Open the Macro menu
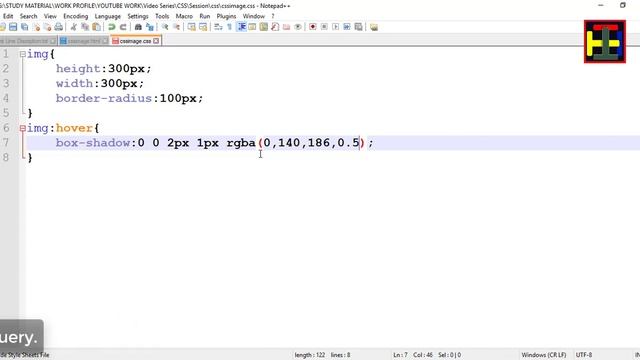This screenshot has width=640, height=360. (184, 16)
